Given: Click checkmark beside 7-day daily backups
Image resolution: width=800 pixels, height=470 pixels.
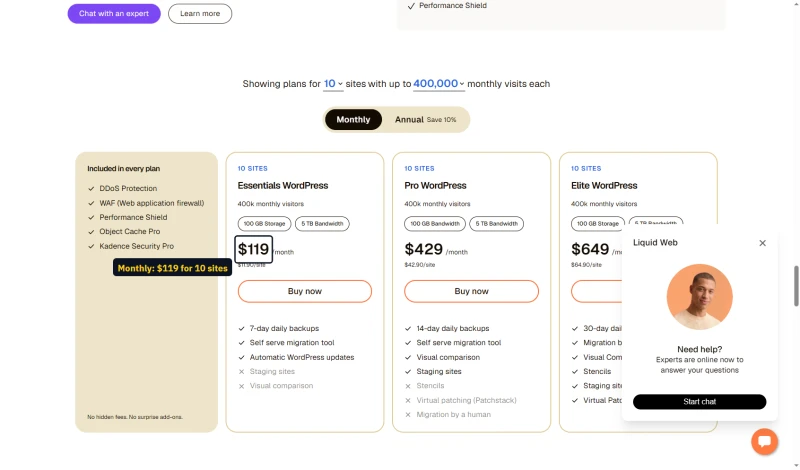Looking at the screenshot, I should tap(241, 329).
